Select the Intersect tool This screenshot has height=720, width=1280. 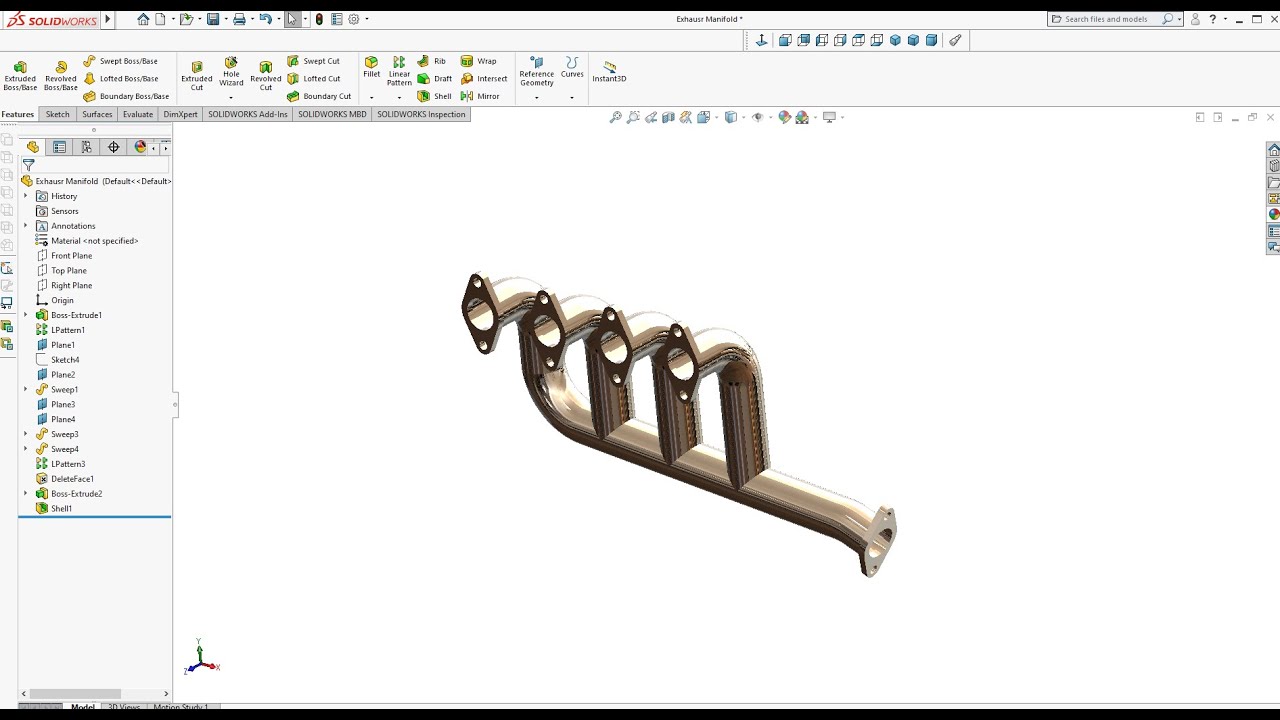click(x=484, y=78)
